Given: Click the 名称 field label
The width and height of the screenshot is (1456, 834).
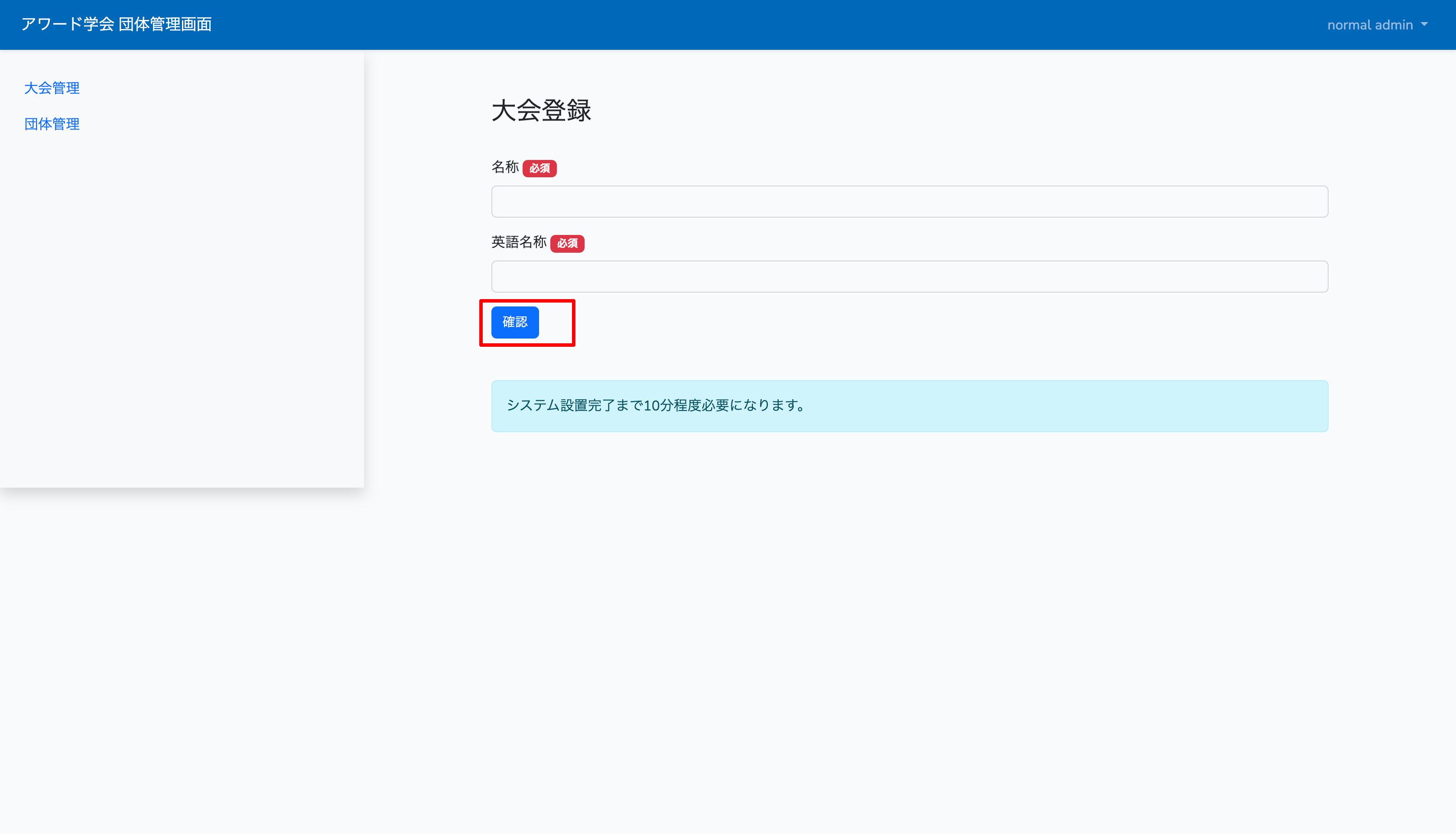Looking at the screenshot, I should click(x=505, y=167).
